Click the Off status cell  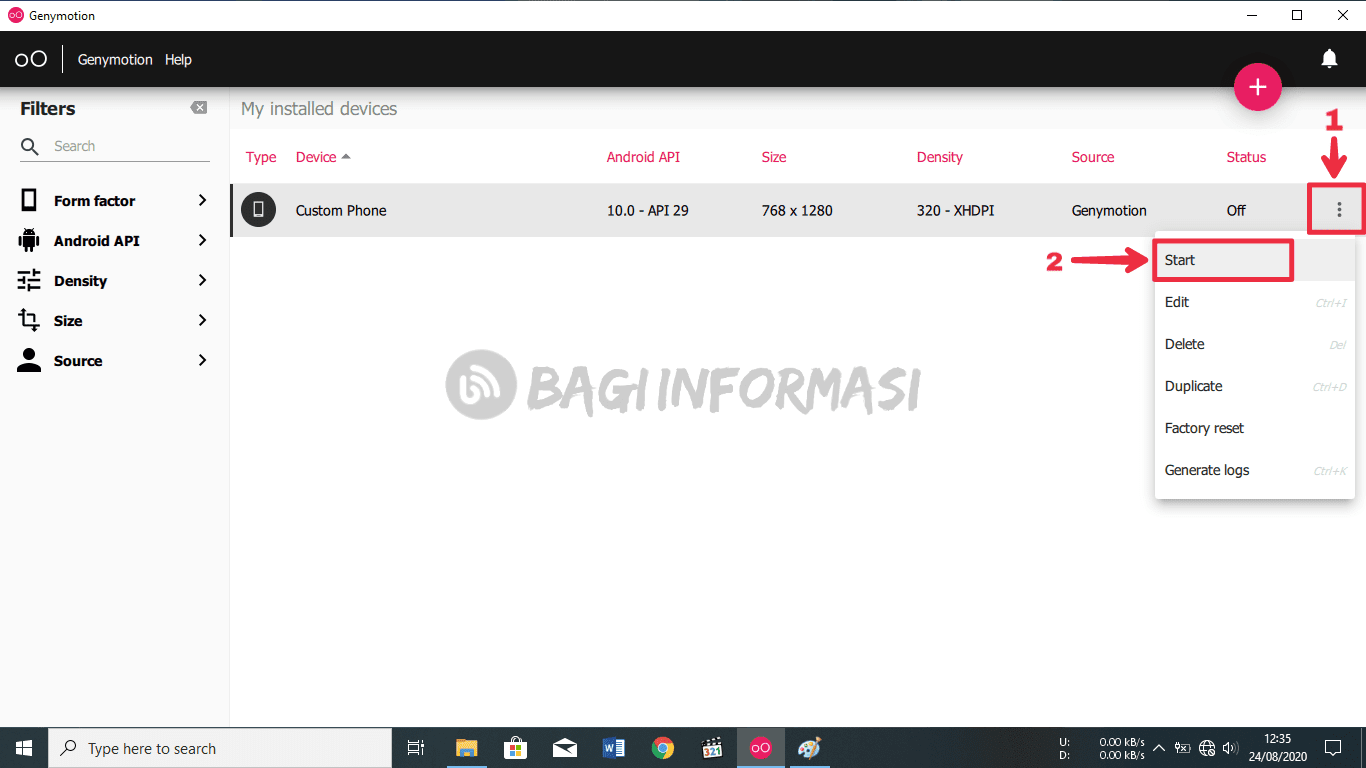click(1236, 210)
